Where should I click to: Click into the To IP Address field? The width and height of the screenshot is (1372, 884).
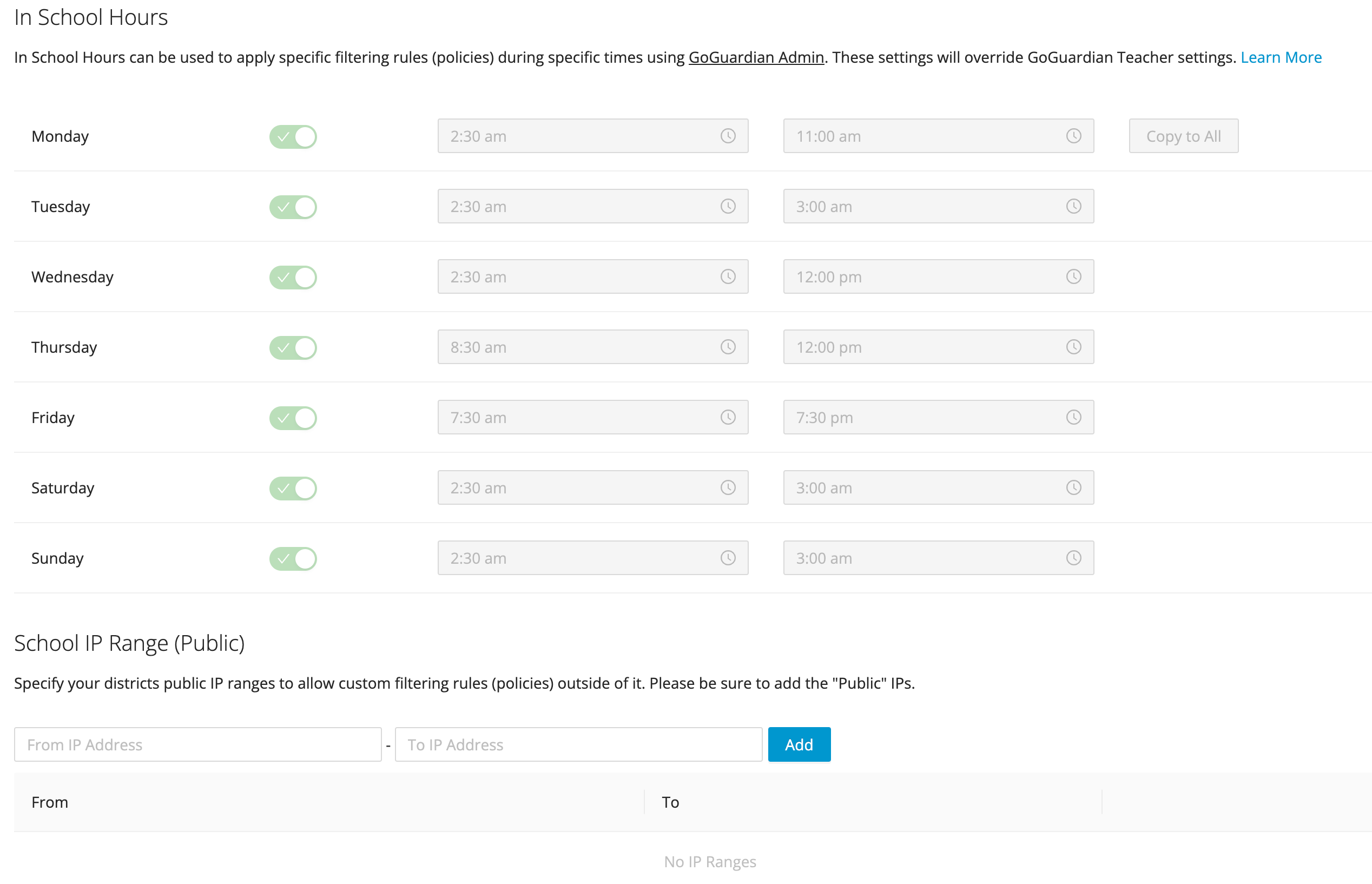coord(578,744)
